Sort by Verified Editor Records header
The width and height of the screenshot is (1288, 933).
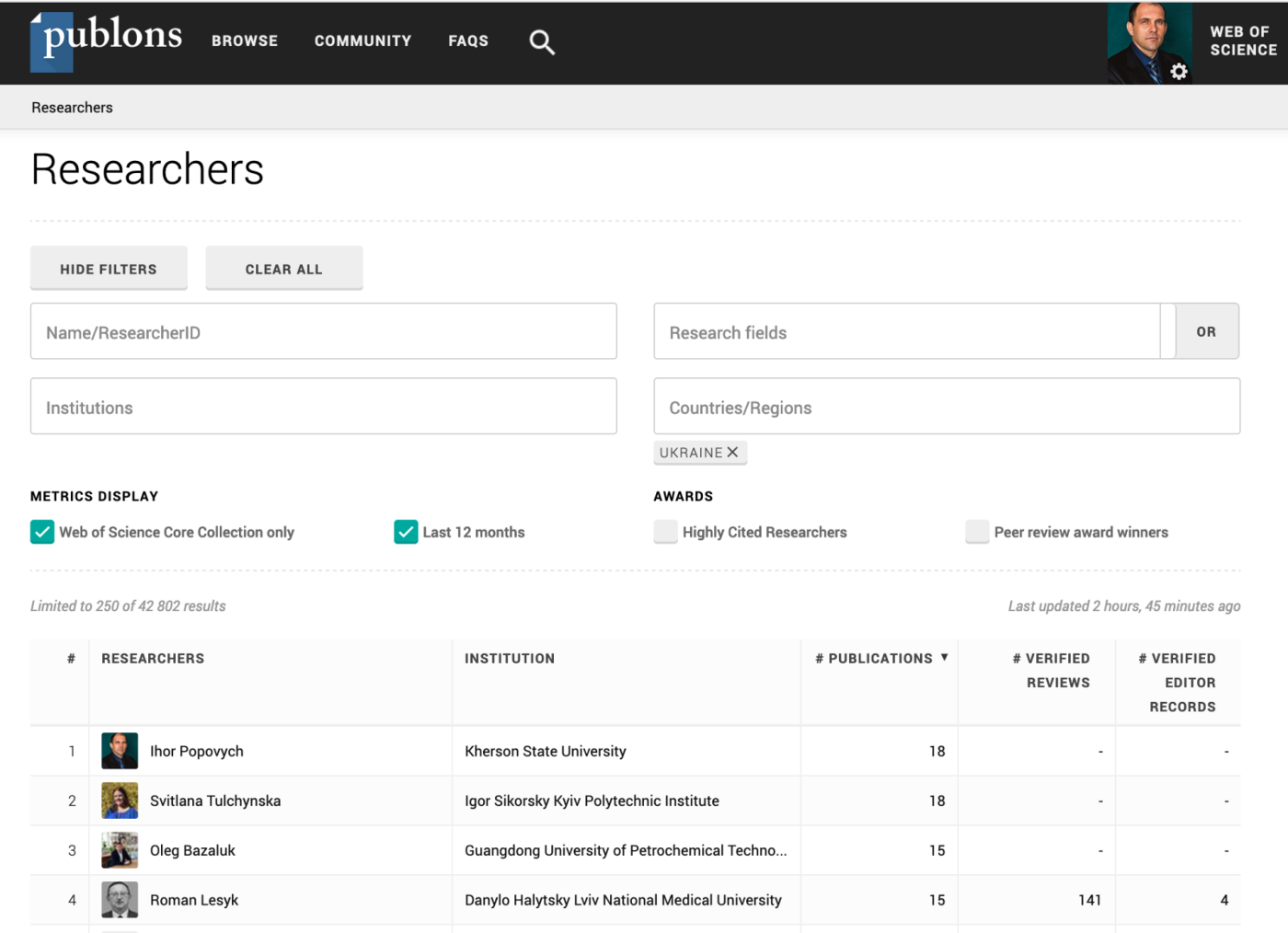click(1178, 683)
